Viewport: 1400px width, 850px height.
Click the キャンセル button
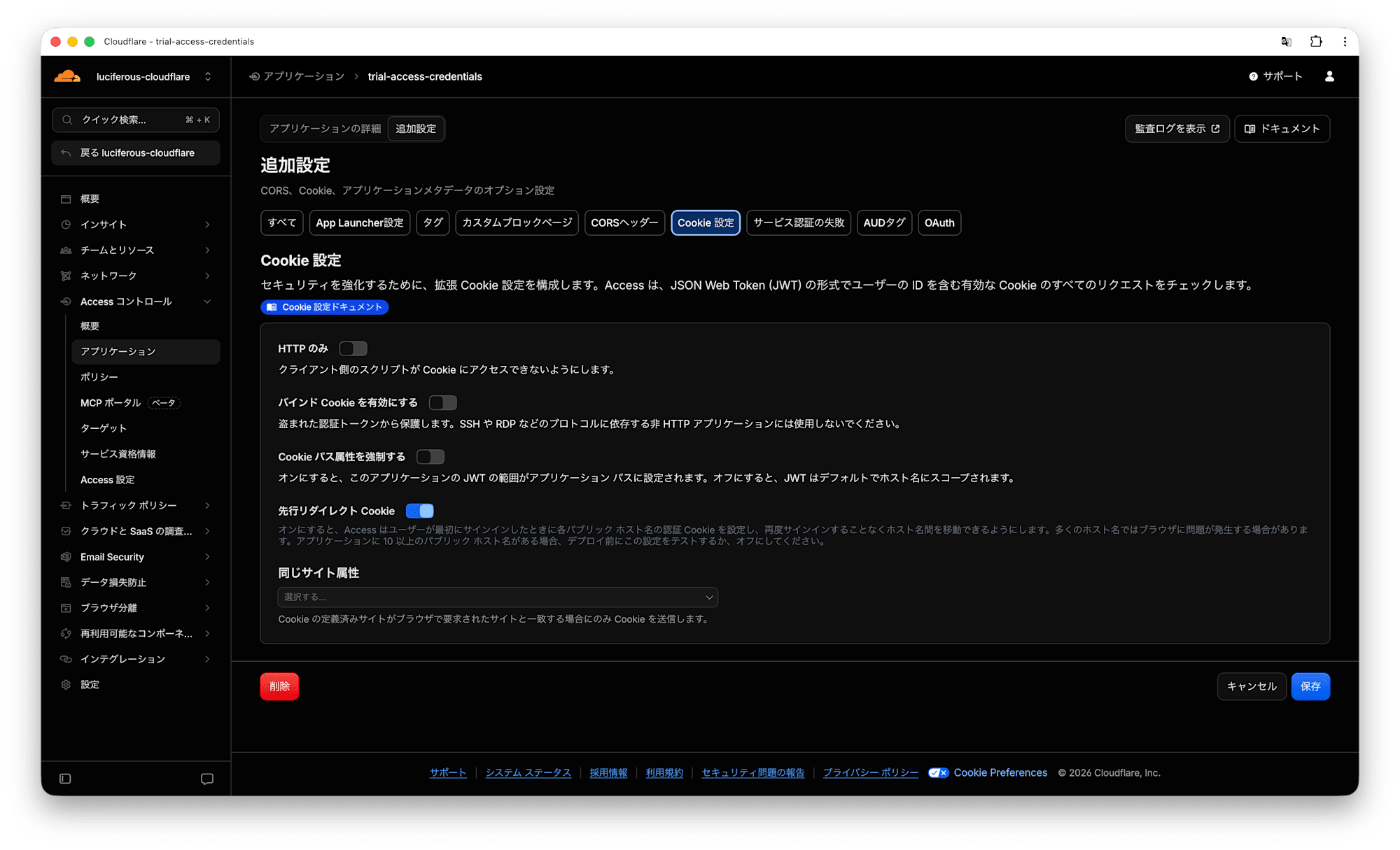pyautogui.click(x=1252, y=686)
